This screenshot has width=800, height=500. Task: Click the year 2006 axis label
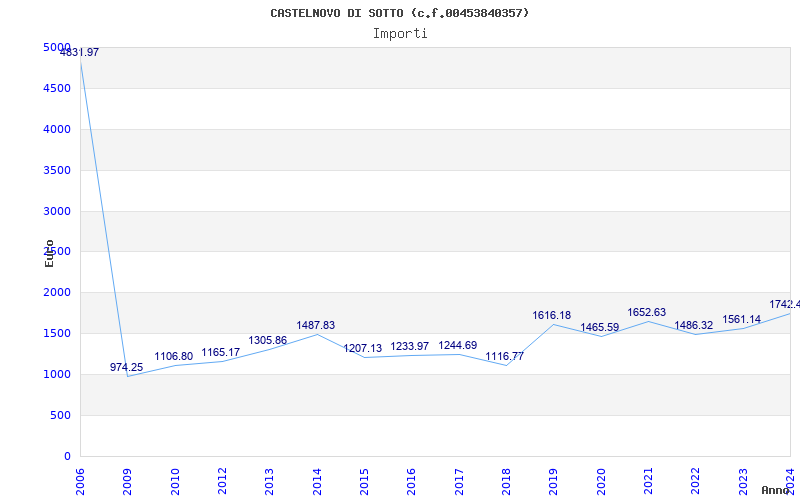(80, 482)
